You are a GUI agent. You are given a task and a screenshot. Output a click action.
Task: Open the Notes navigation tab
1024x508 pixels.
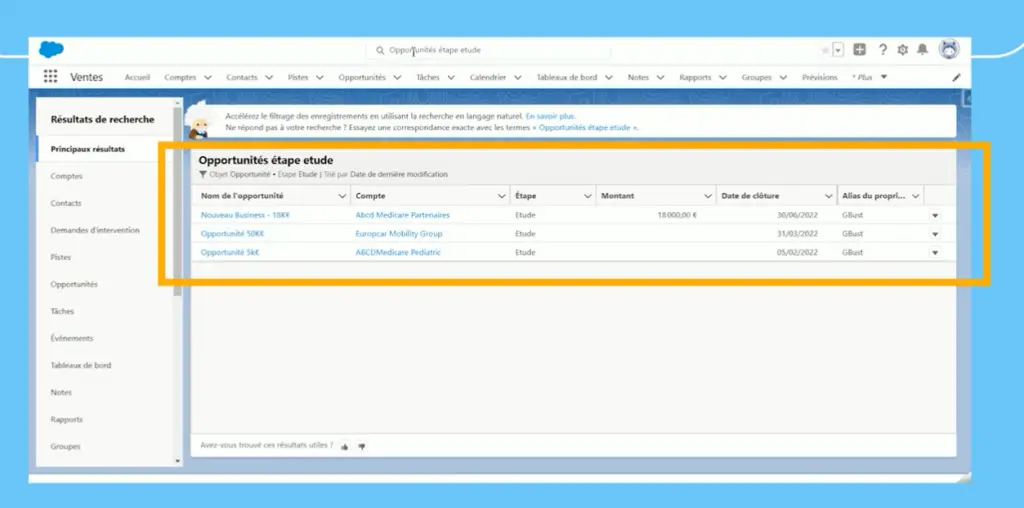click(x=638, y=77)
